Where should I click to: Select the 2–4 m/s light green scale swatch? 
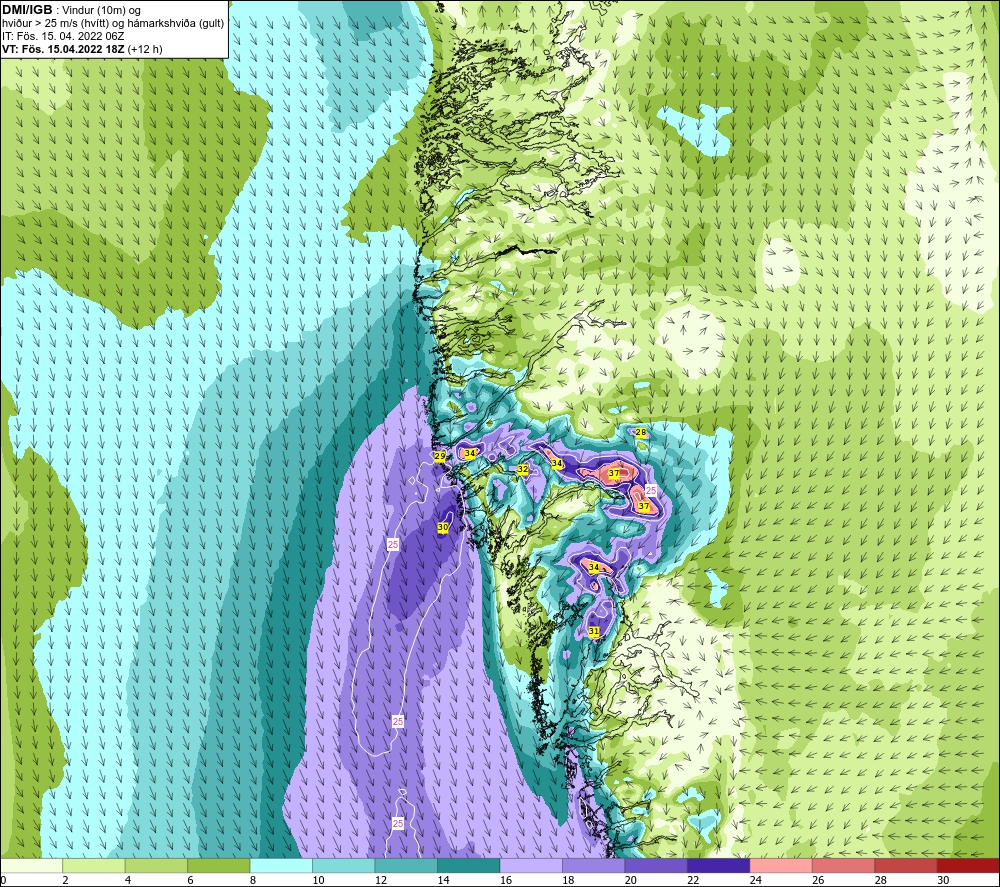pos(94,865)
